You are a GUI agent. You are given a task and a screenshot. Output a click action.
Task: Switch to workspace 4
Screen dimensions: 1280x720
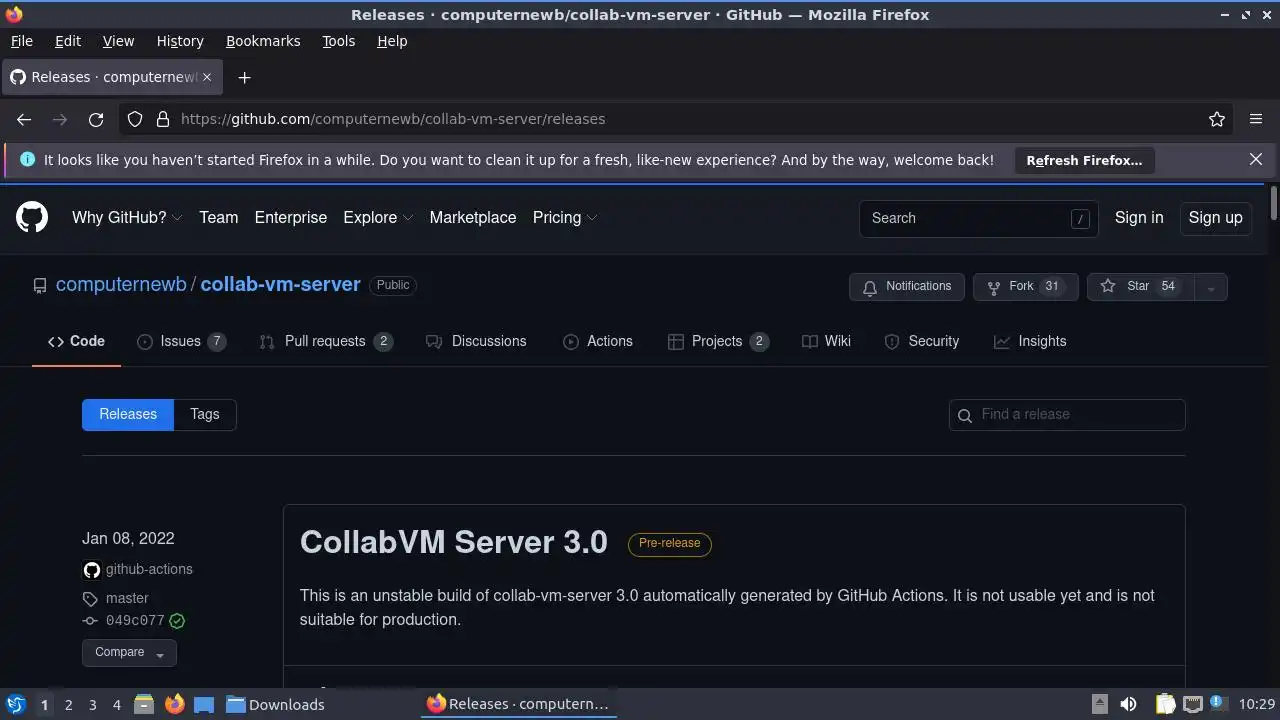point(116,704)
